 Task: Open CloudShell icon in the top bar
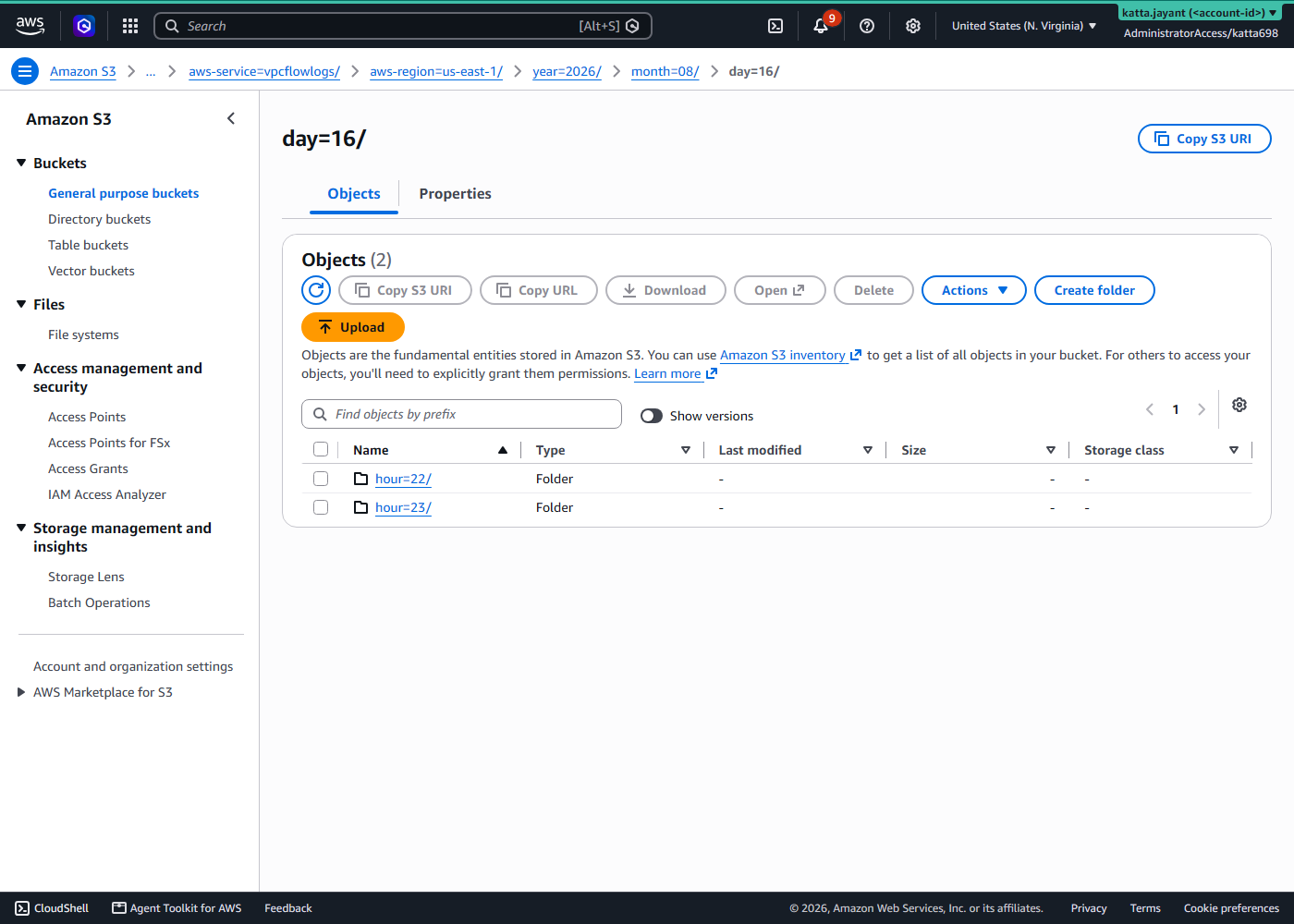(775, 26)
